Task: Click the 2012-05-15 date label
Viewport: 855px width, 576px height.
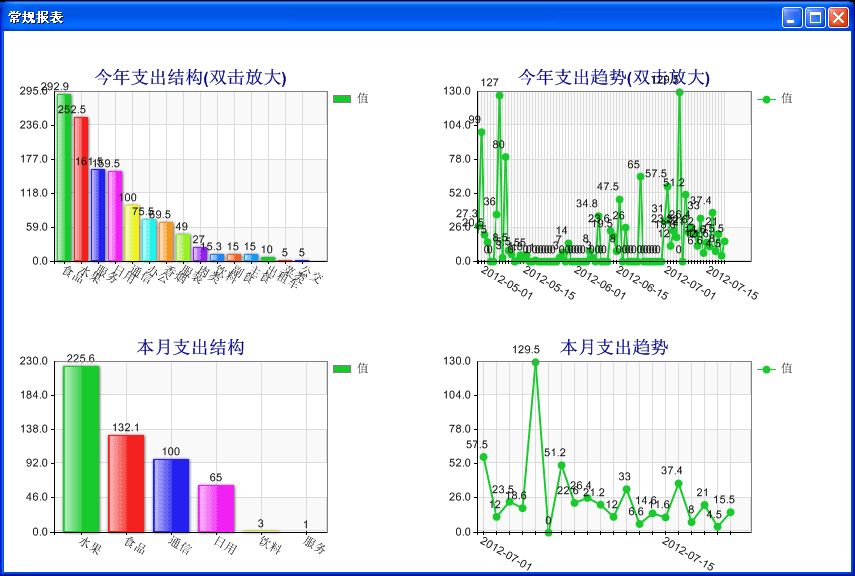Action: pos(549,283)
